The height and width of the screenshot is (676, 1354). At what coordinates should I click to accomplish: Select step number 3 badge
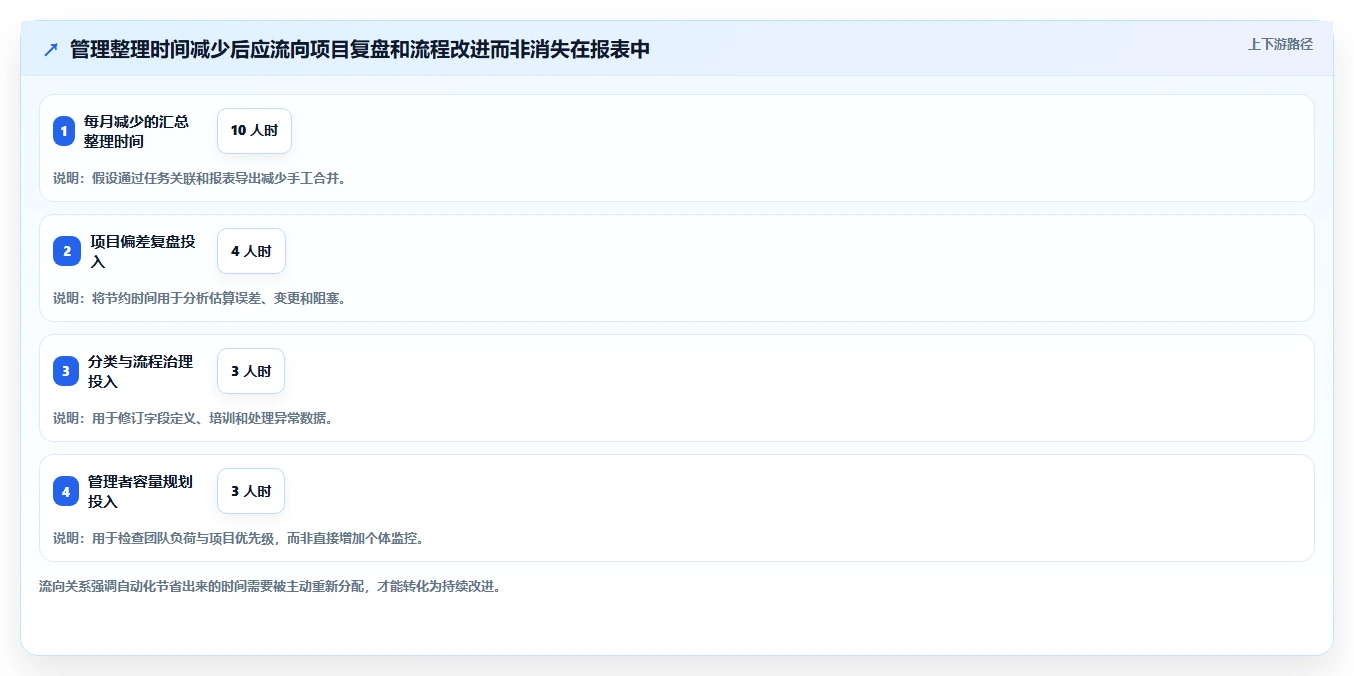[x=66, y=371]
